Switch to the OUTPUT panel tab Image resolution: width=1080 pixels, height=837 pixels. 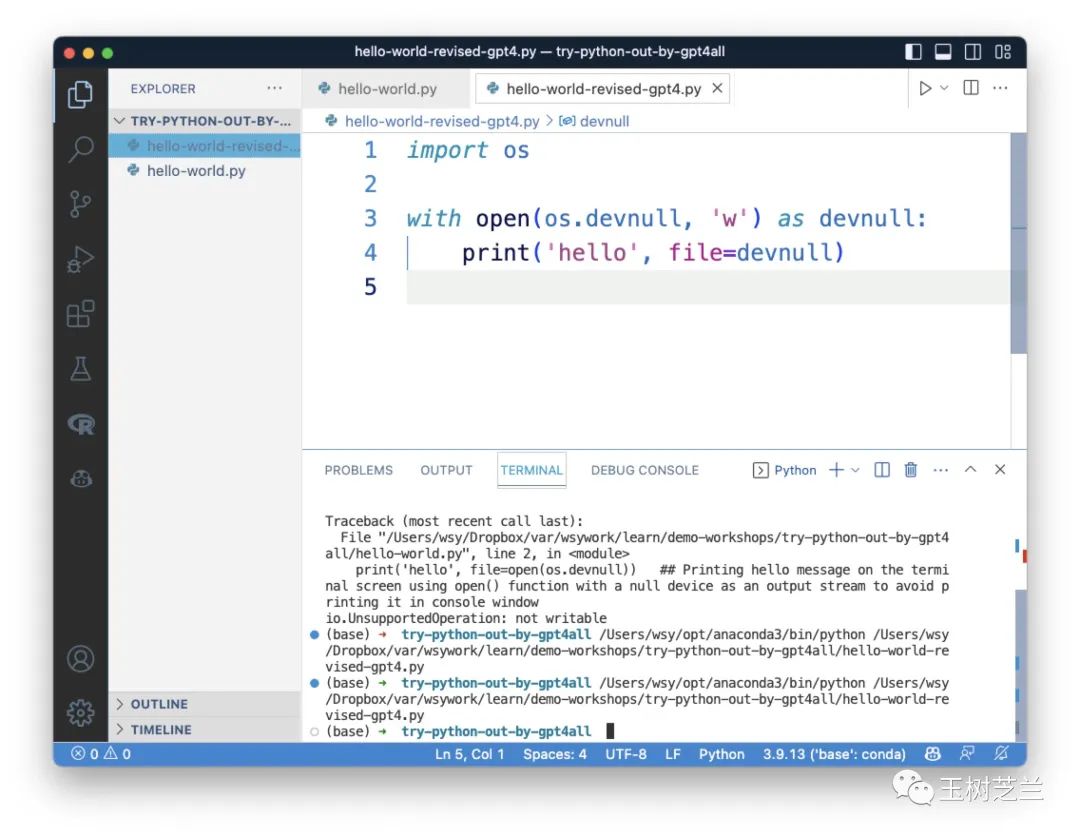446,471
